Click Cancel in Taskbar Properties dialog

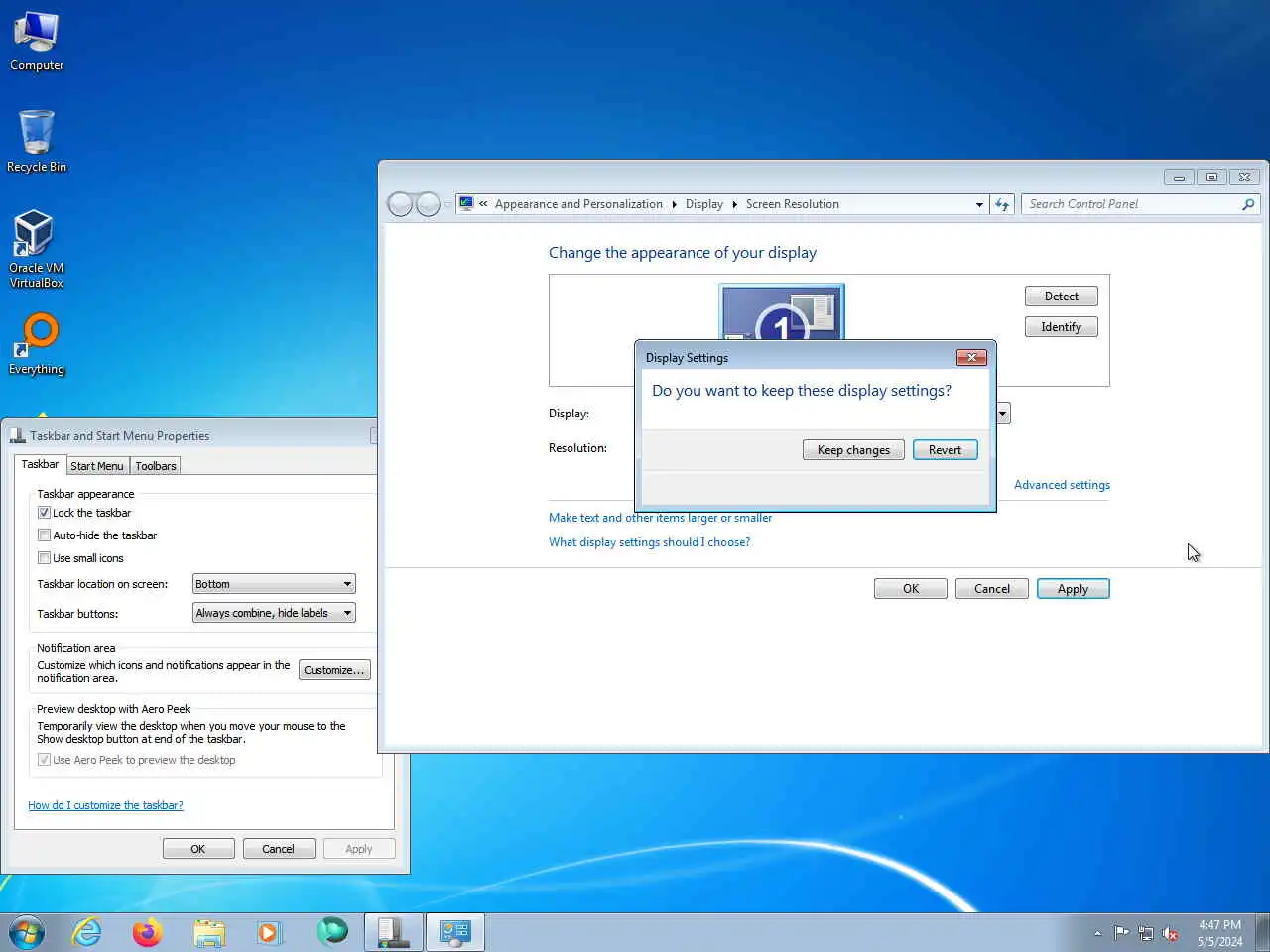click(x=279, y=849)
